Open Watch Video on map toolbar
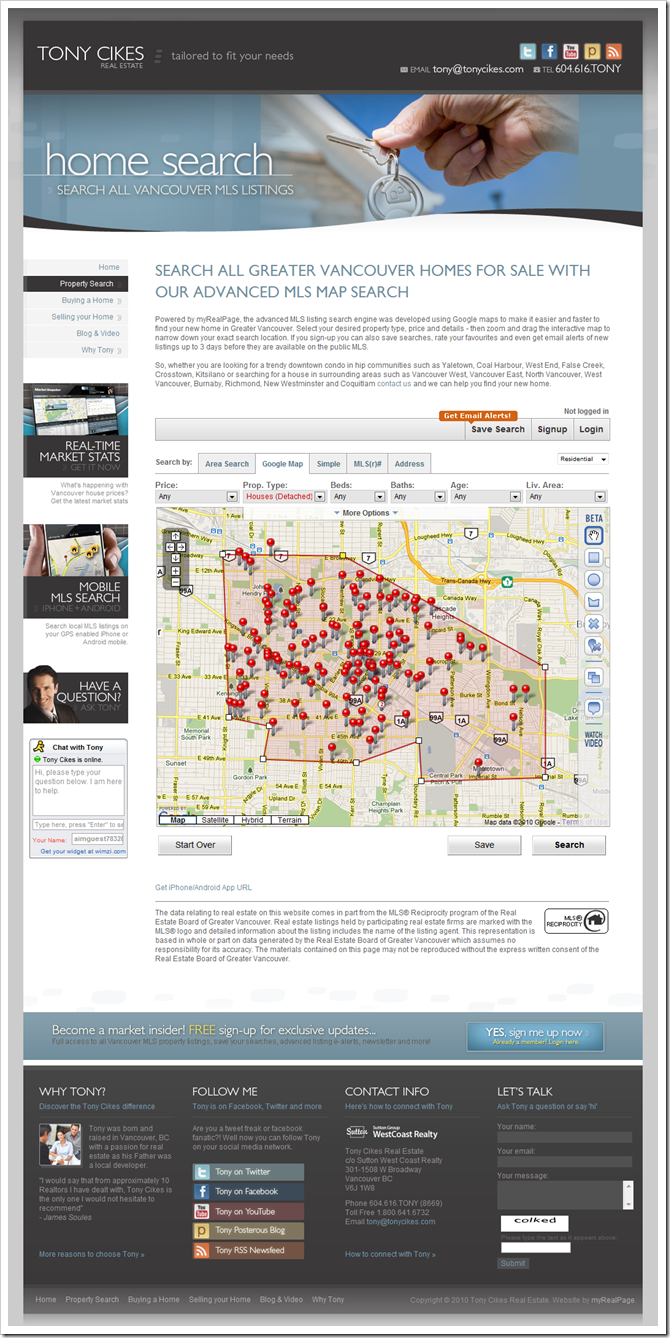The height and width of the screenshot is (1338, 670). click(x=594, y=739)
